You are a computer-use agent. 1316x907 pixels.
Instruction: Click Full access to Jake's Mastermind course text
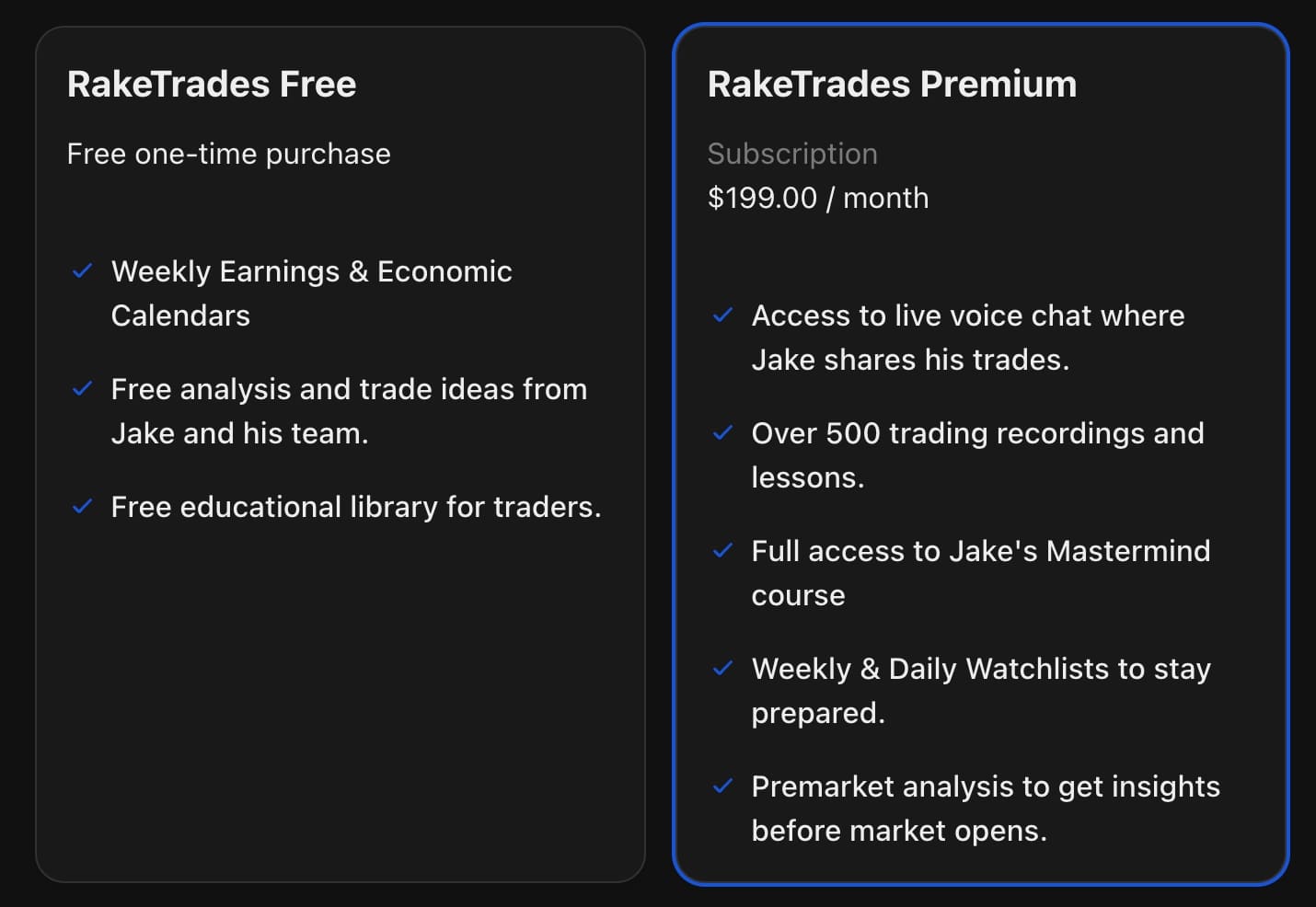coord(981,572)
